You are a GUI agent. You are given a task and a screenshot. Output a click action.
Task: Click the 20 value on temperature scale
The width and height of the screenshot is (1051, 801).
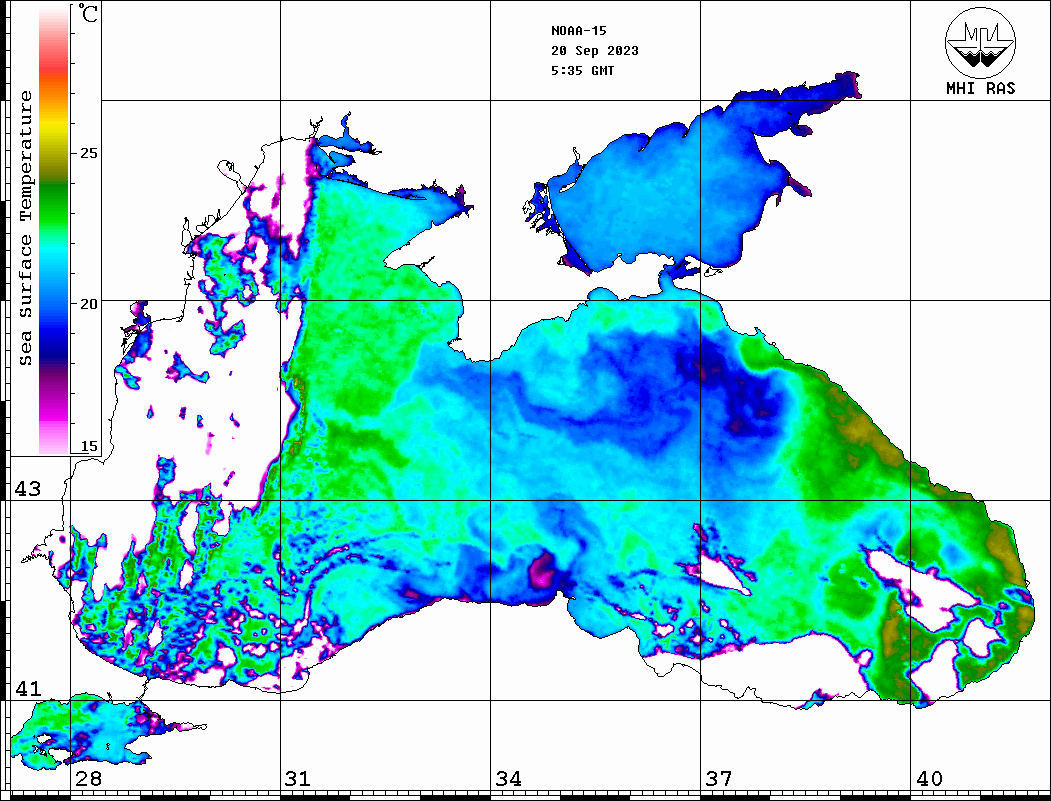tap(89, 303)
